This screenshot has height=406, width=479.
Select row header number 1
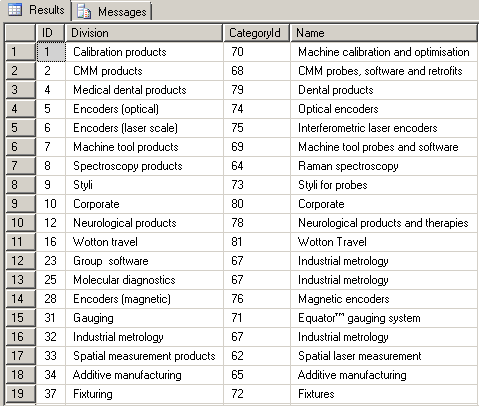[x=20, y=52]
